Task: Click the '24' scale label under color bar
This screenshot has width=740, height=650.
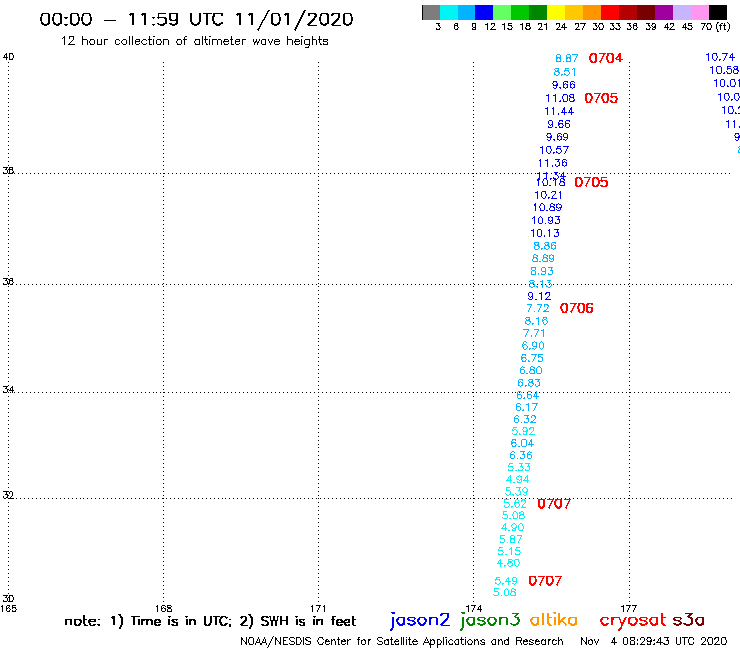Action: (x=561, y=27)
